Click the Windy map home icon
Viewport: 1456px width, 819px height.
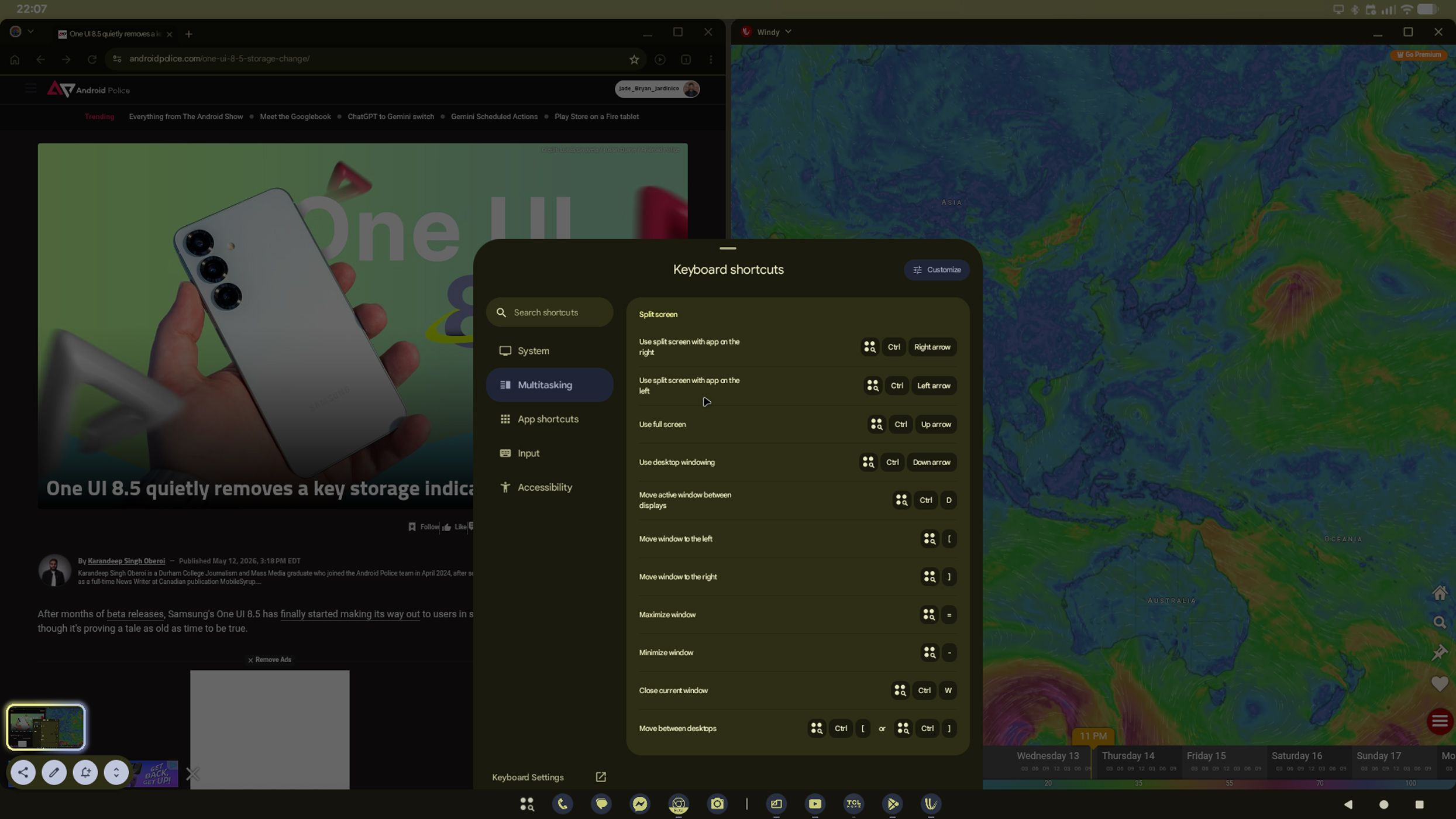(1440, 593)
